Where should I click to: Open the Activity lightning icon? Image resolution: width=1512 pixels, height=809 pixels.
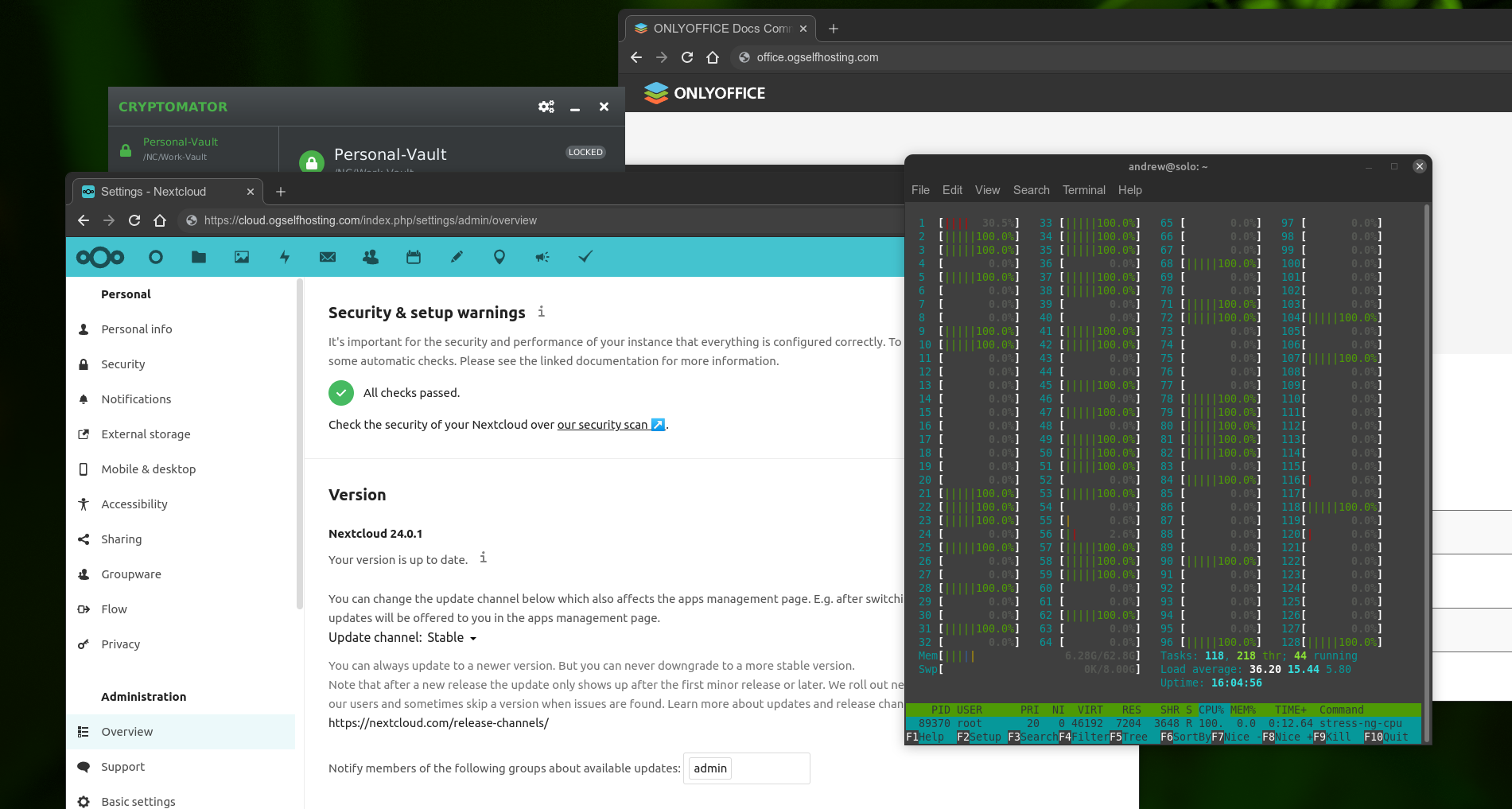pos(285,257)
